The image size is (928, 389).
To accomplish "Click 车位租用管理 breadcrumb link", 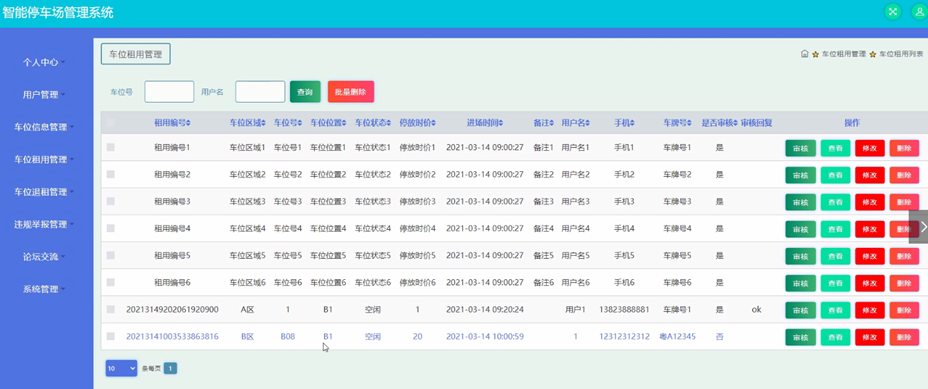I will point(843,54).
